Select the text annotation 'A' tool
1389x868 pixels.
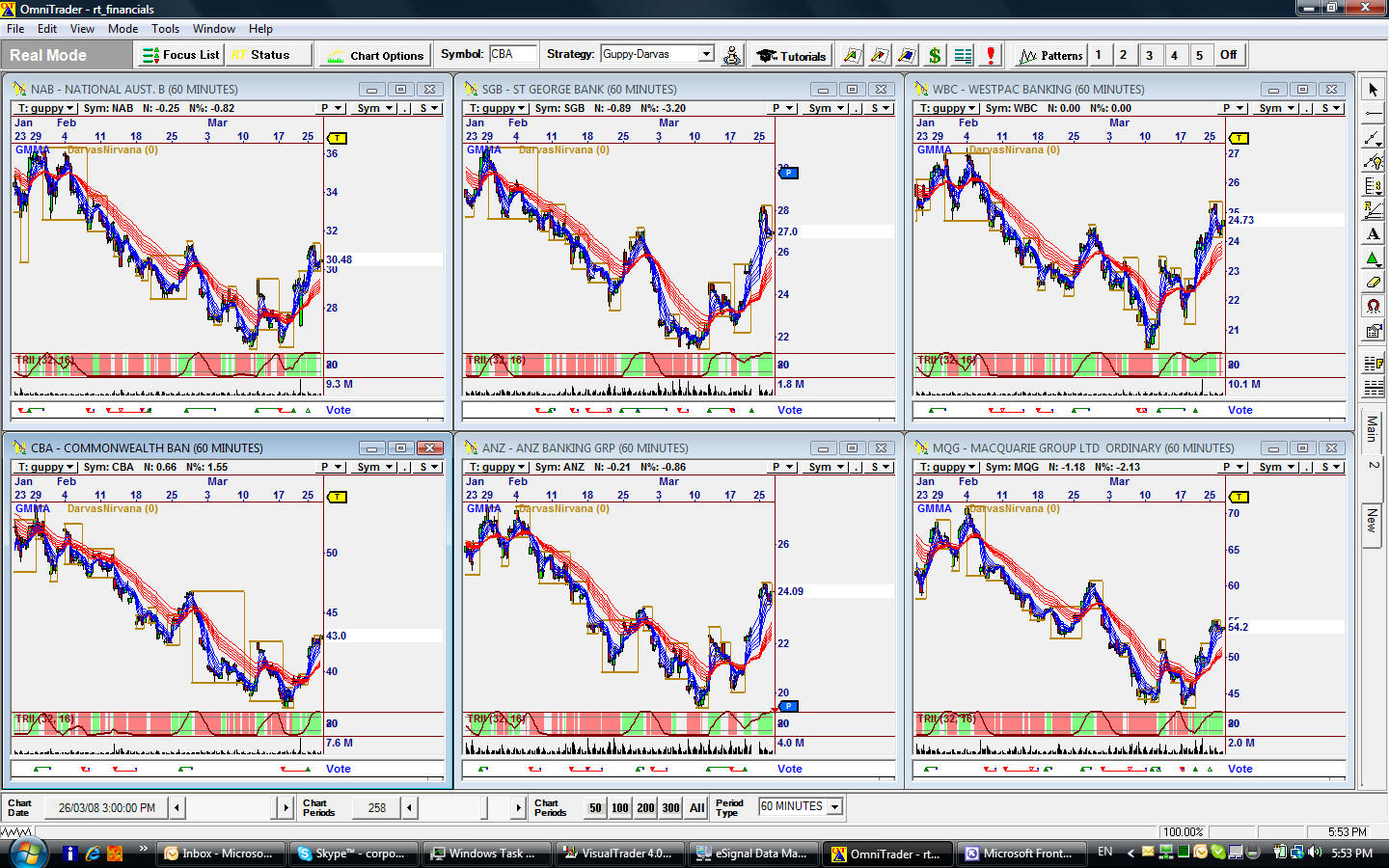pyautogui.click(x=1373, y=234)
